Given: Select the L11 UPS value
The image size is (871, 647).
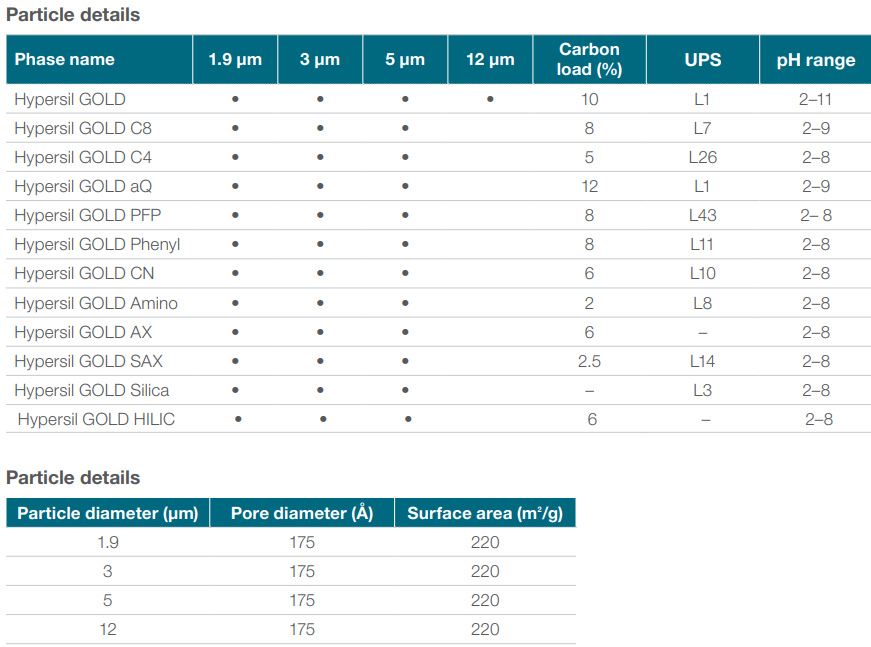Looking at the screenshot, I should [702, 244].
